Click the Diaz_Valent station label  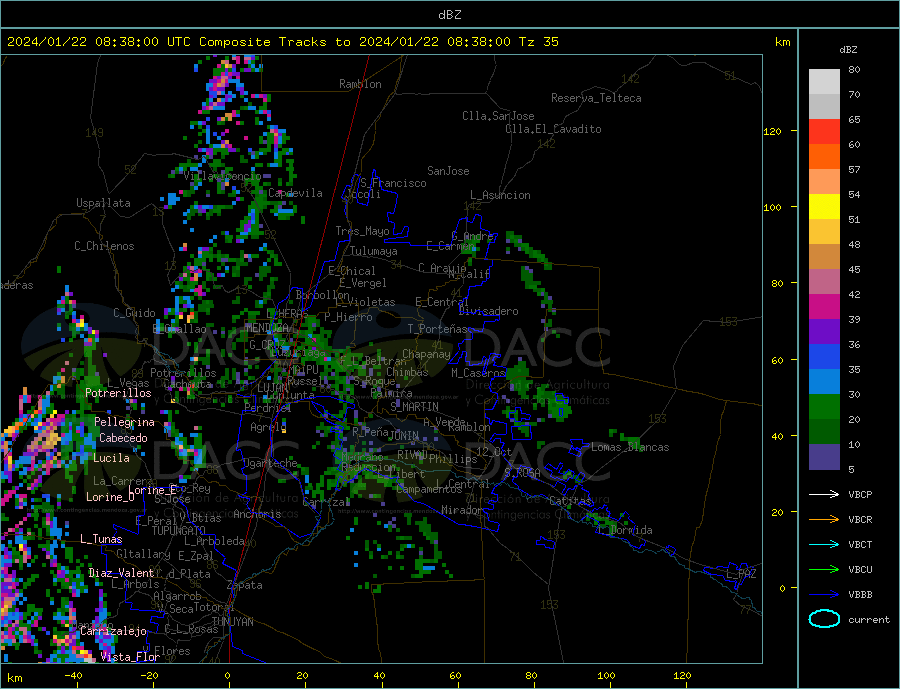click(x=121, y=573)
